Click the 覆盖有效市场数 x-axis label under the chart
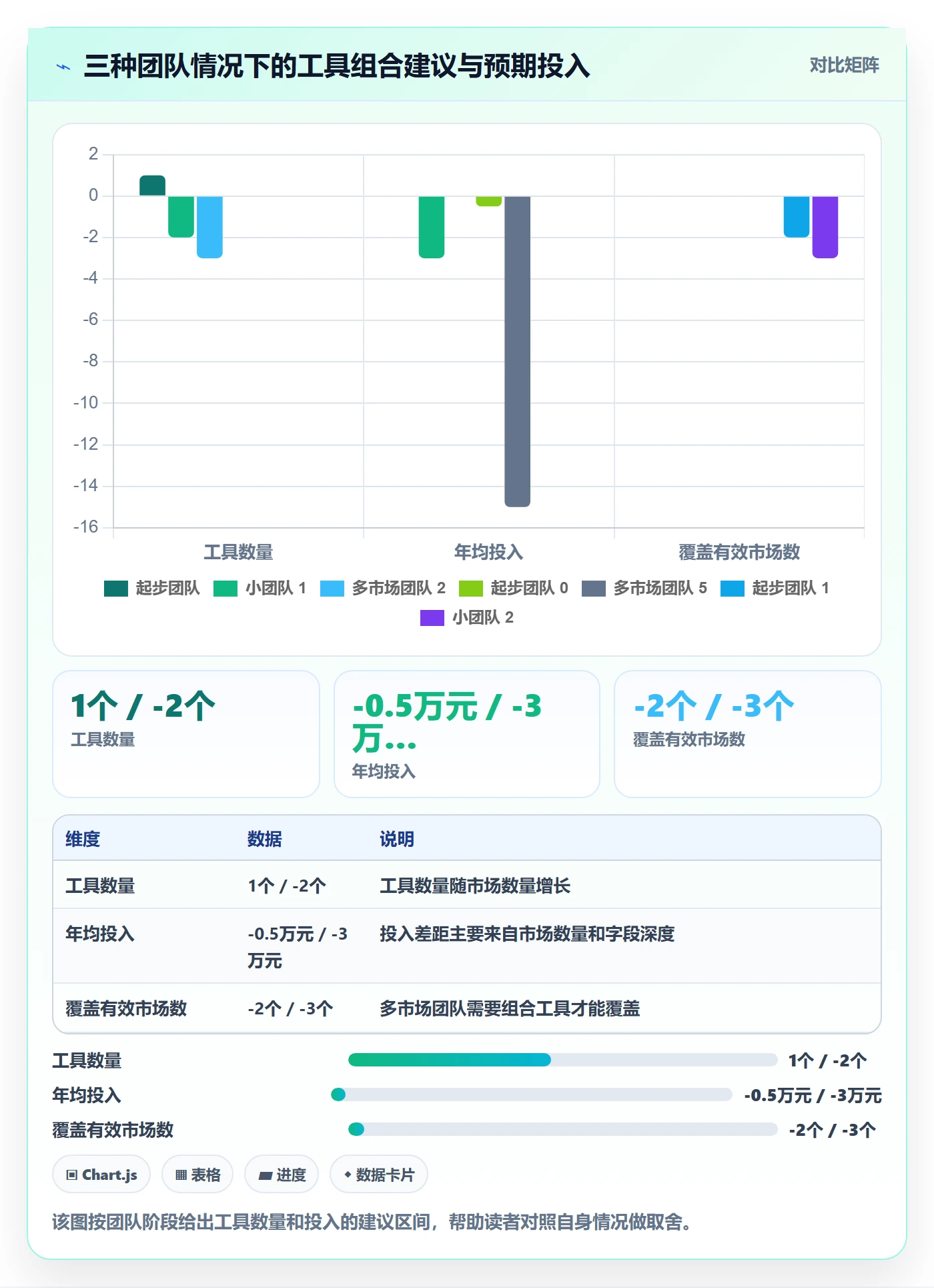The height and width of the screenshot is (1288, 934). pyautogui.click(x=739, y=552)
